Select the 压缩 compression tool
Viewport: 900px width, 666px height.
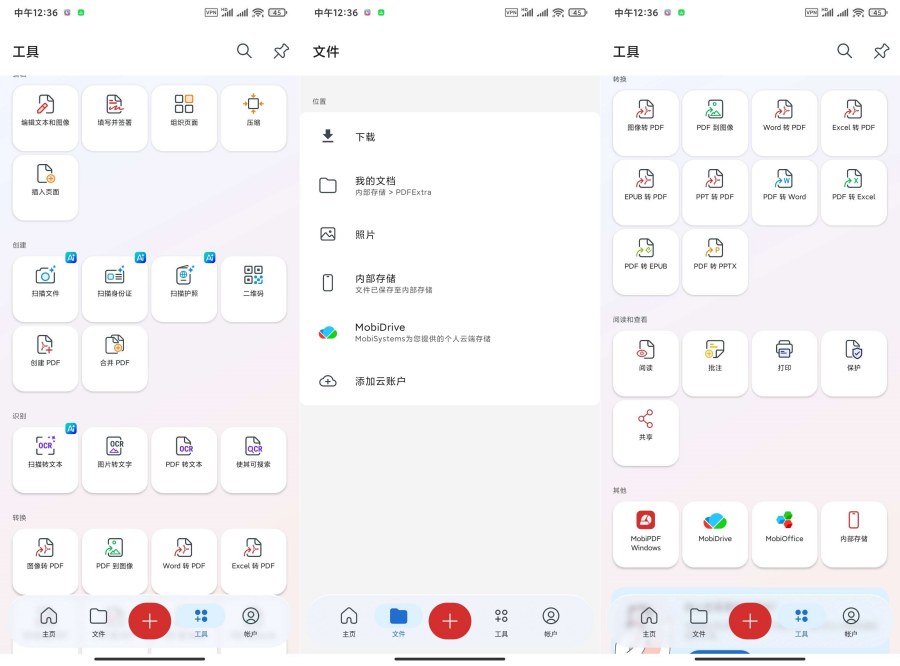point(254,117)
